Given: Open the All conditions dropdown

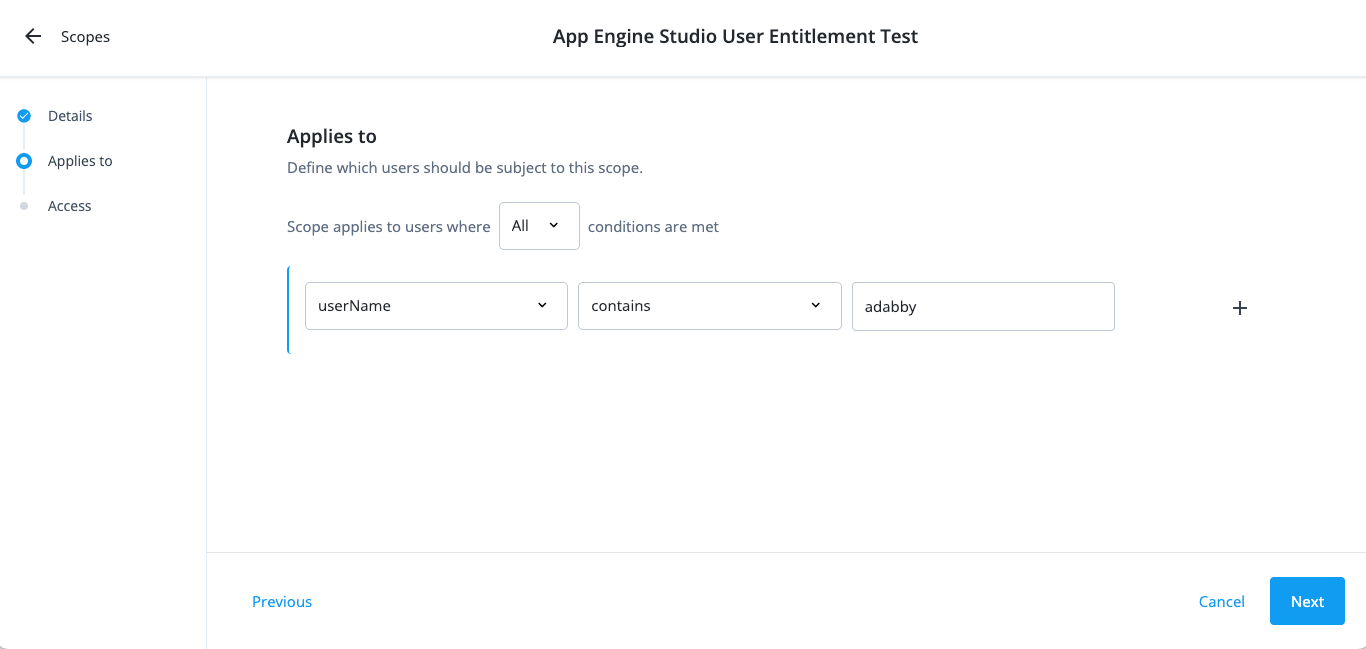Looking at the screenshot, I should coord(539,225).
